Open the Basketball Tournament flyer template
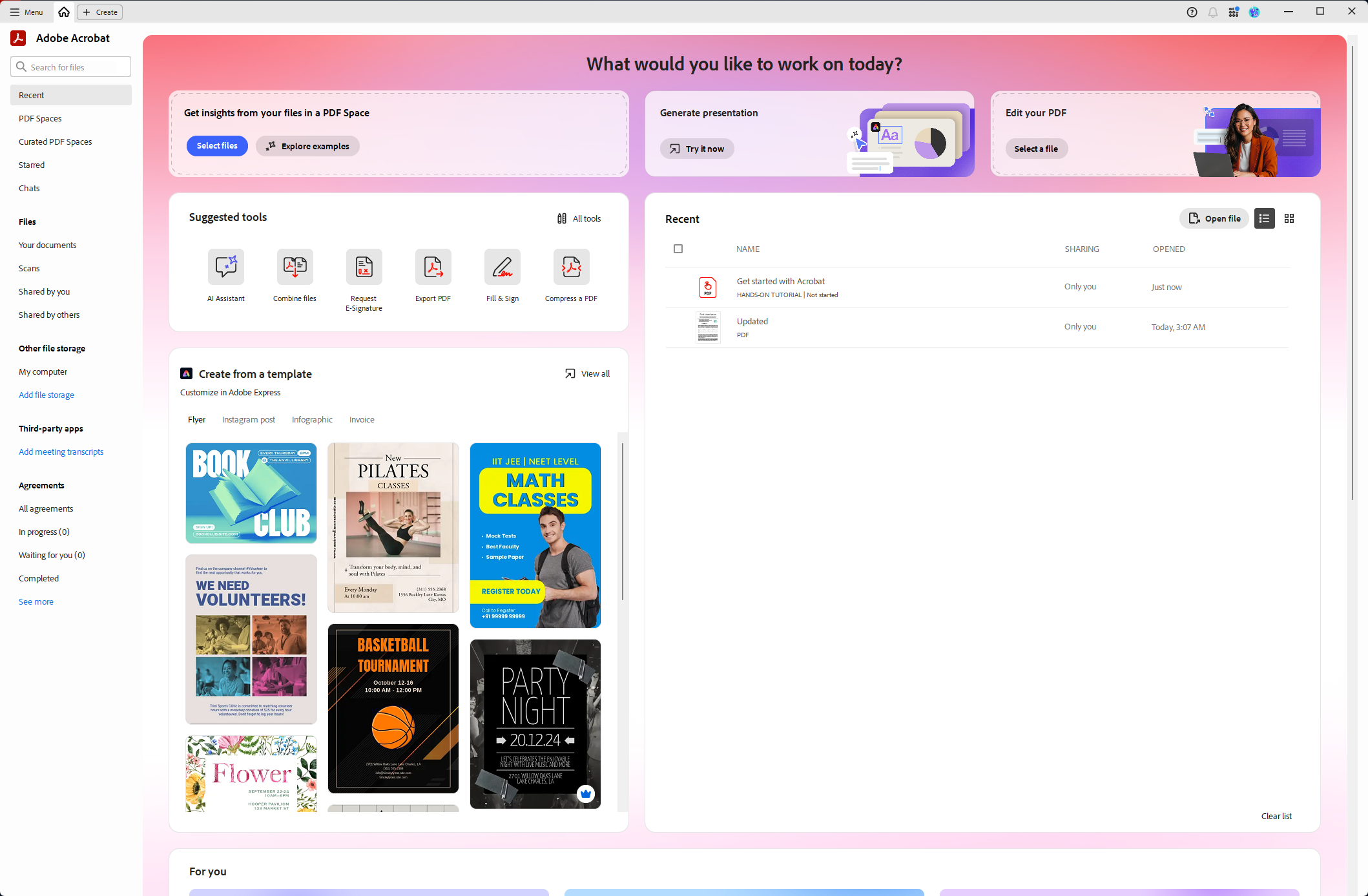Image resolution: width=1368 pixels, height=896 pixels. (x=393, y=708)
